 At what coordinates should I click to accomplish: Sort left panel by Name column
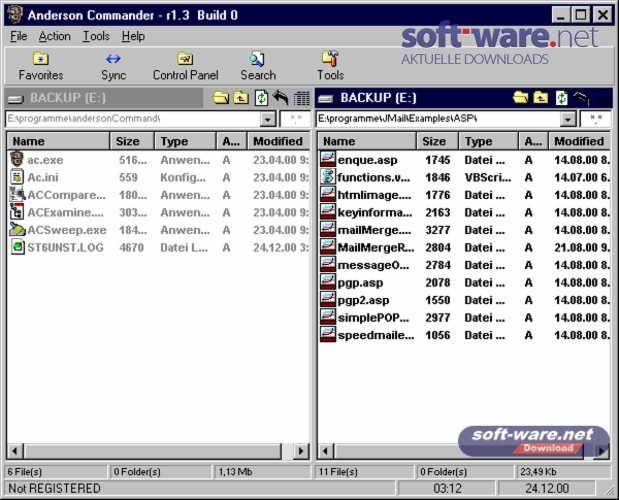[x=58, y=141]
